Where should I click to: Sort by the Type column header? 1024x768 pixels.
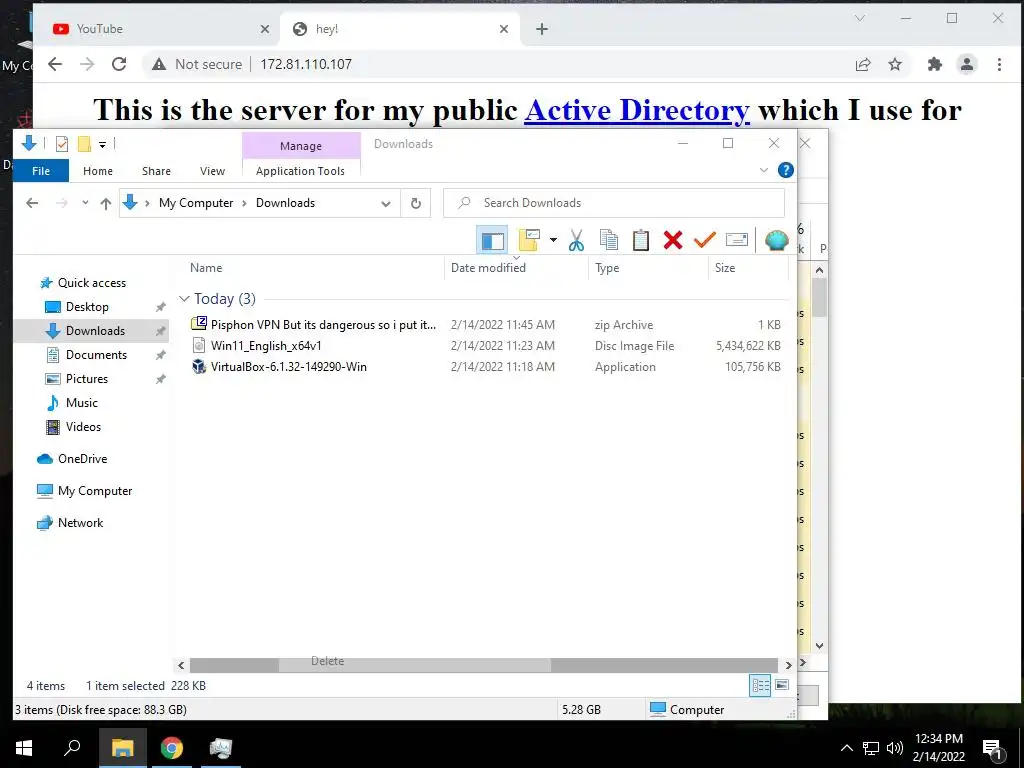pyautogui.click(x=607, y=268)
